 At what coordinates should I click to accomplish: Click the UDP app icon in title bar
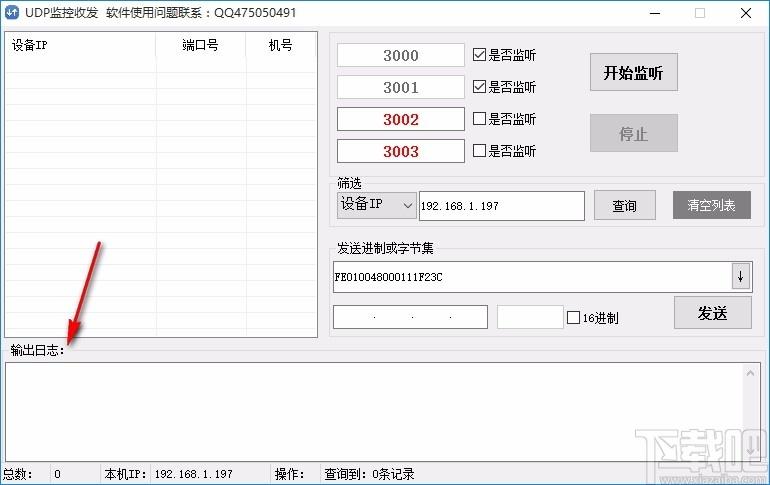coord(12,13)
